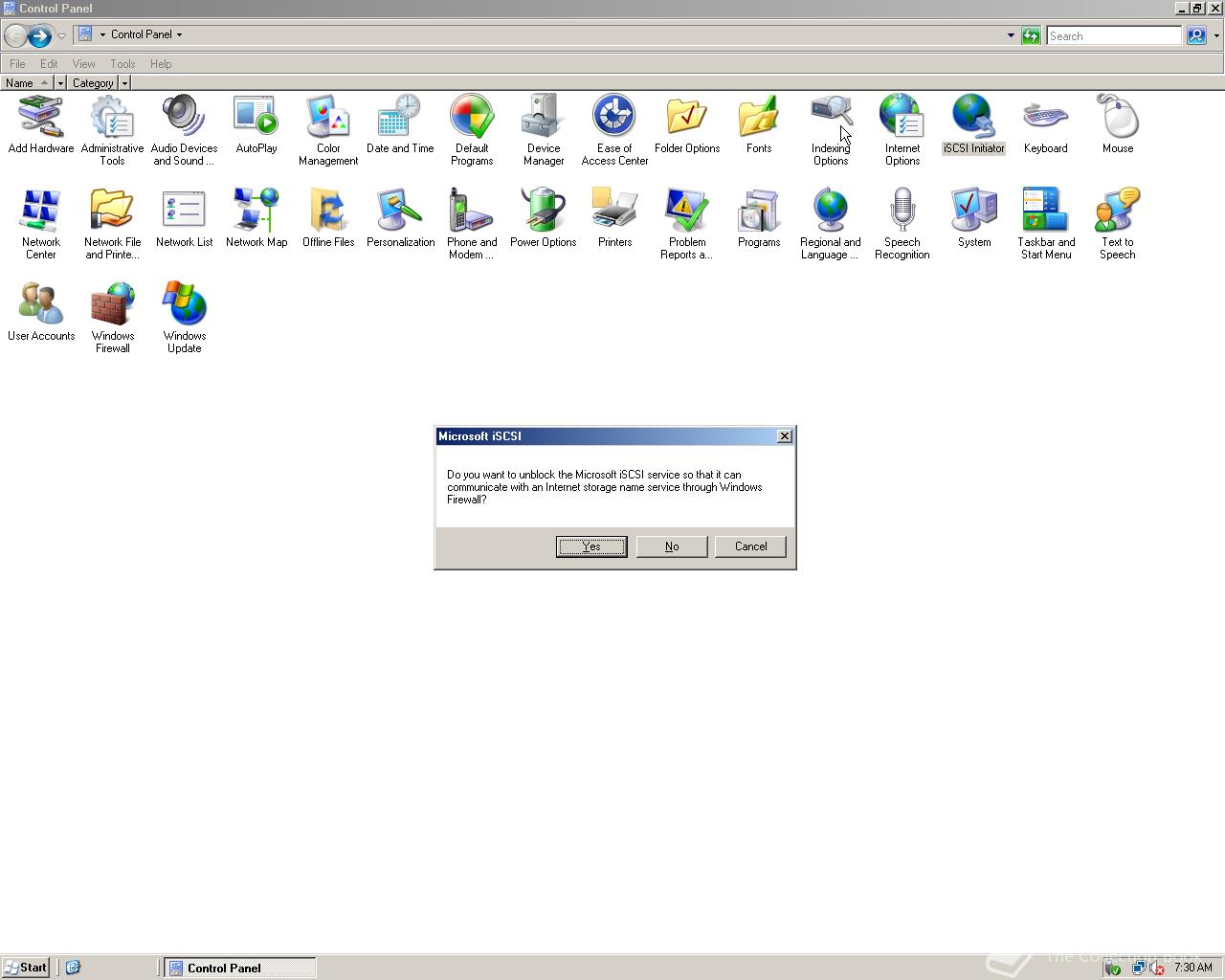Open Text to Speech

1118,224
